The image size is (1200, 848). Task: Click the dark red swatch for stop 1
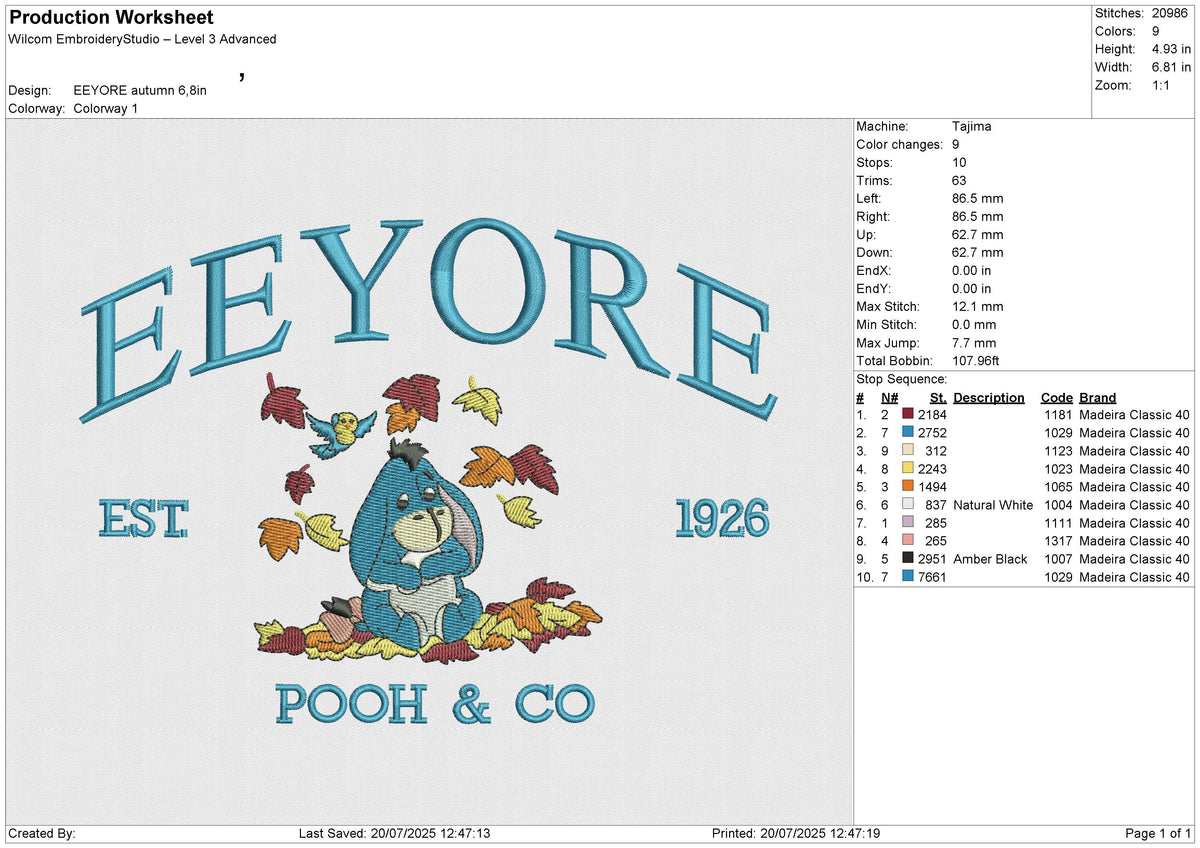click(908, 415)
